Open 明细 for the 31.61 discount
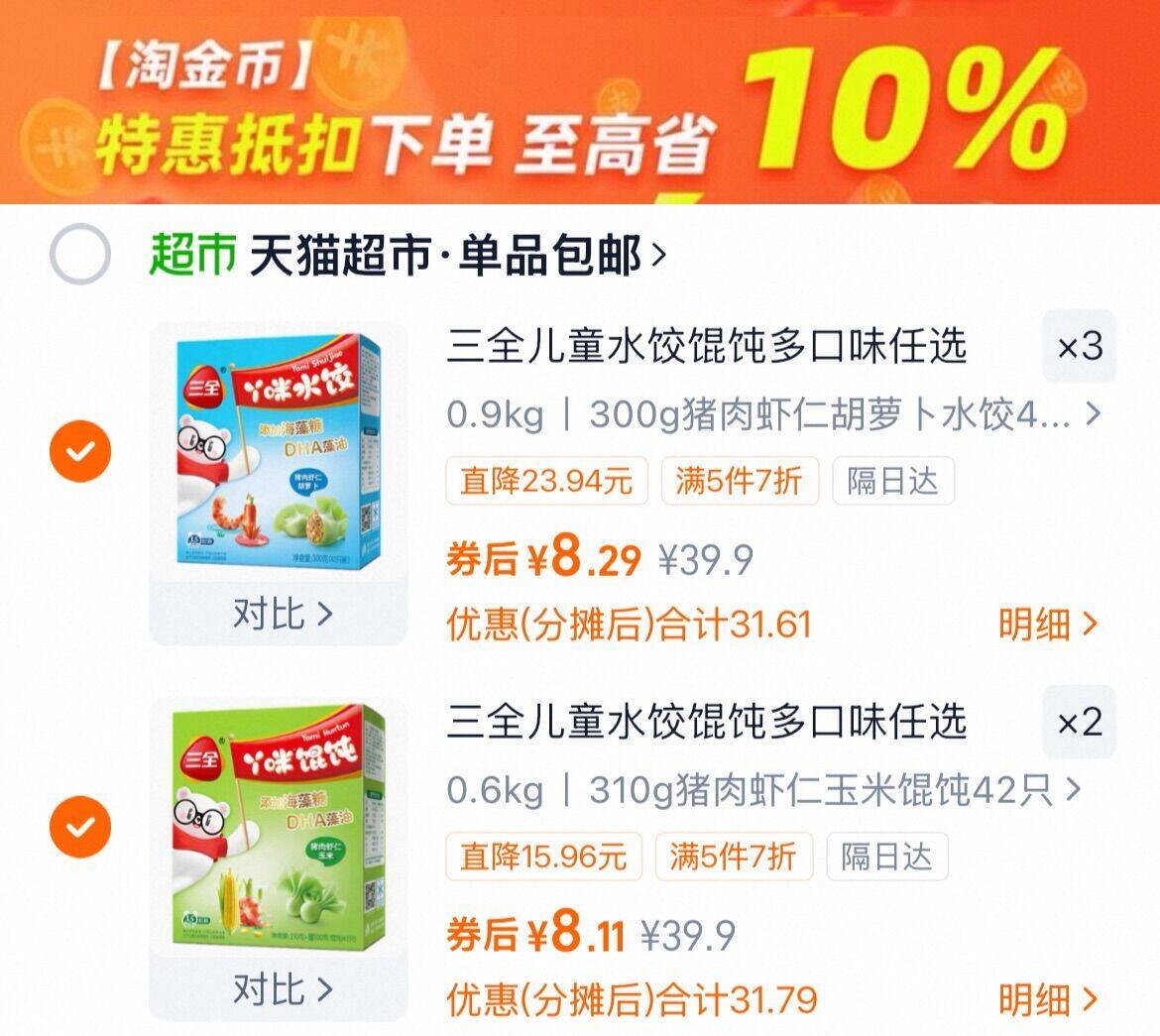 point(1047,624)
